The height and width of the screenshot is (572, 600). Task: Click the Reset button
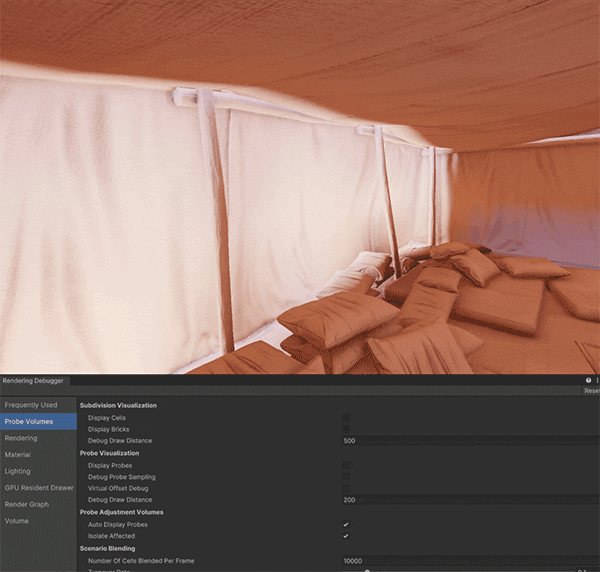(x=592, y=392)
